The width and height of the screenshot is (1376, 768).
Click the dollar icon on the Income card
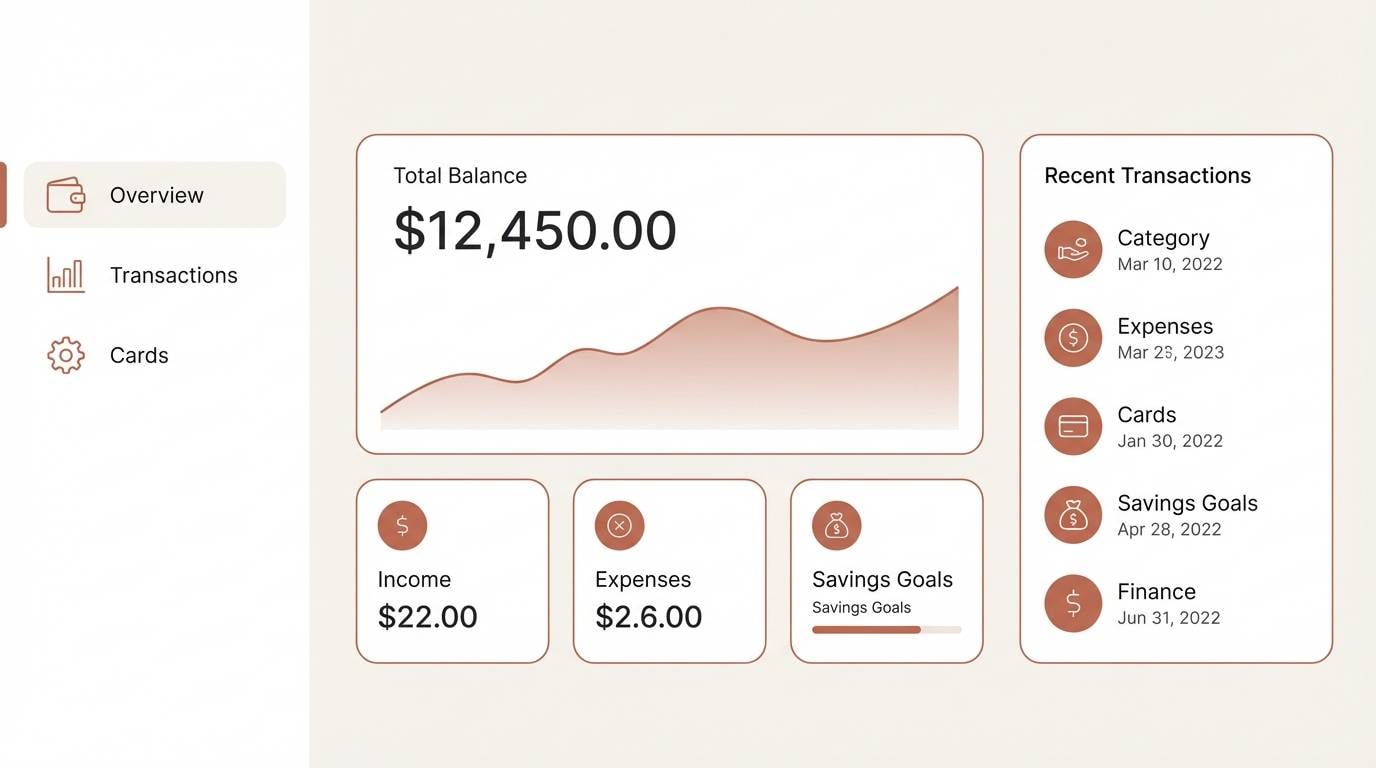[402, 525]
